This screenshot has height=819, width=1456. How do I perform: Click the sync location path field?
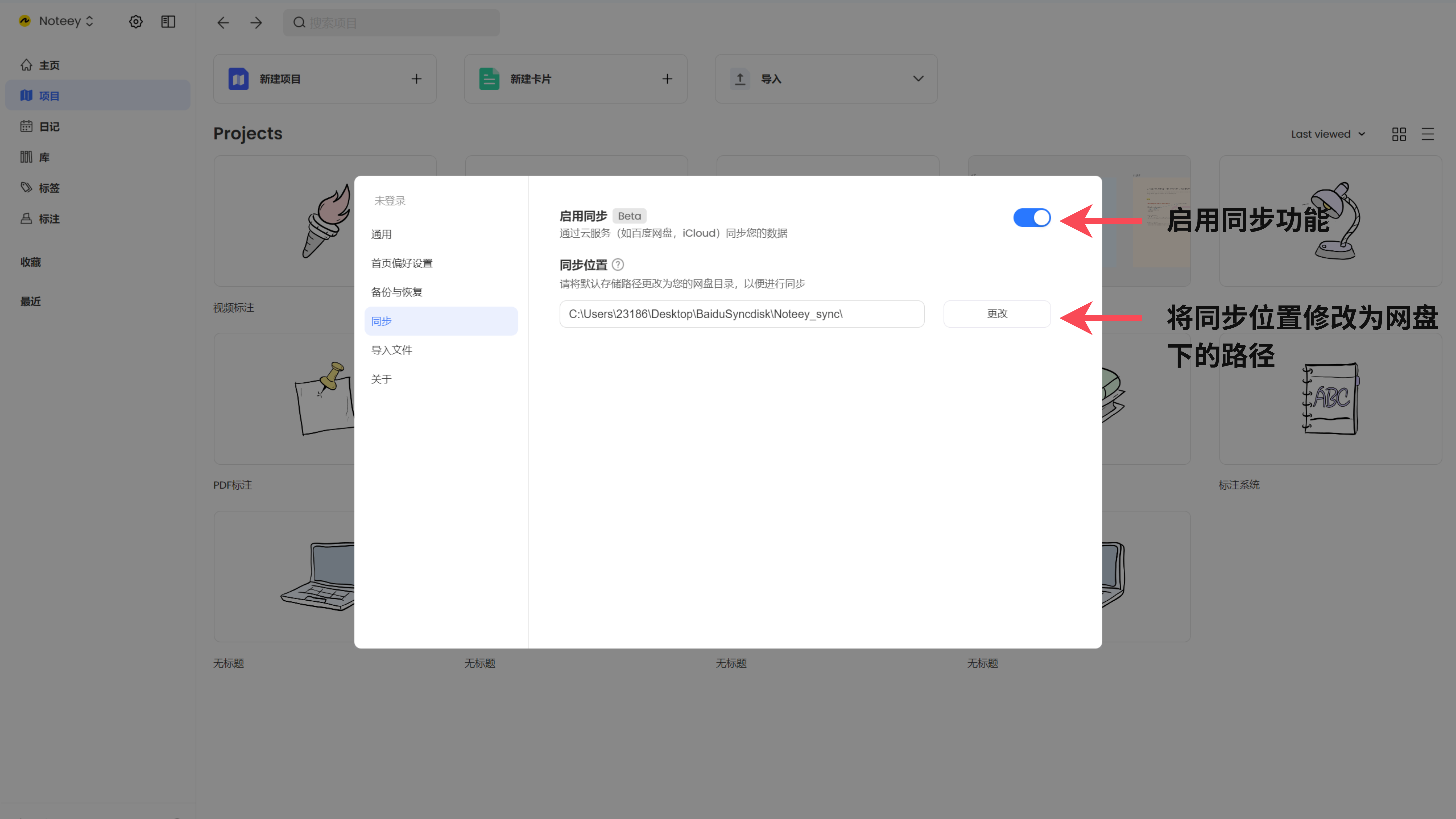742,314
